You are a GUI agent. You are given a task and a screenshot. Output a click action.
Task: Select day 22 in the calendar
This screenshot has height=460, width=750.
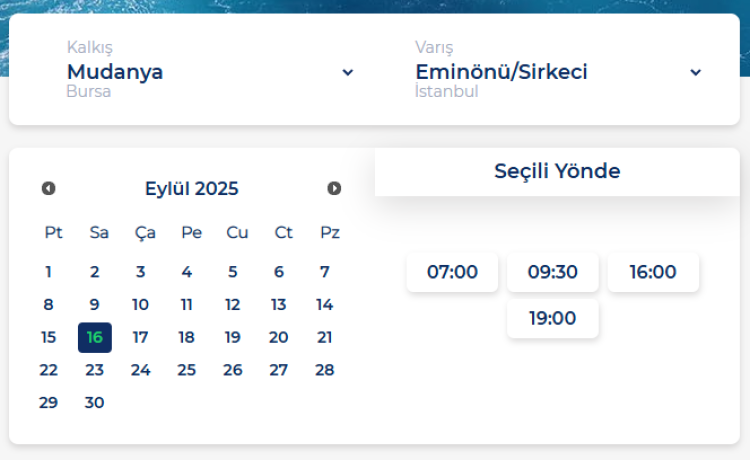[x=49, y=370]
